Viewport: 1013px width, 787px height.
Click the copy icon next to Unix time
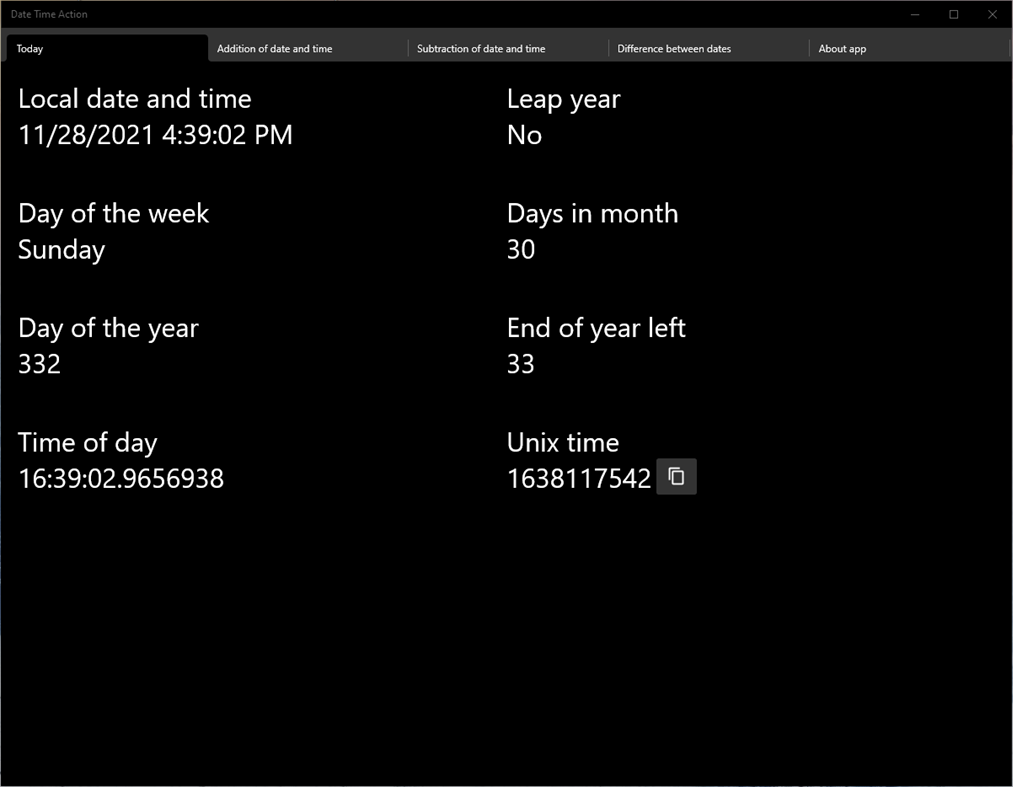(676, 477)
